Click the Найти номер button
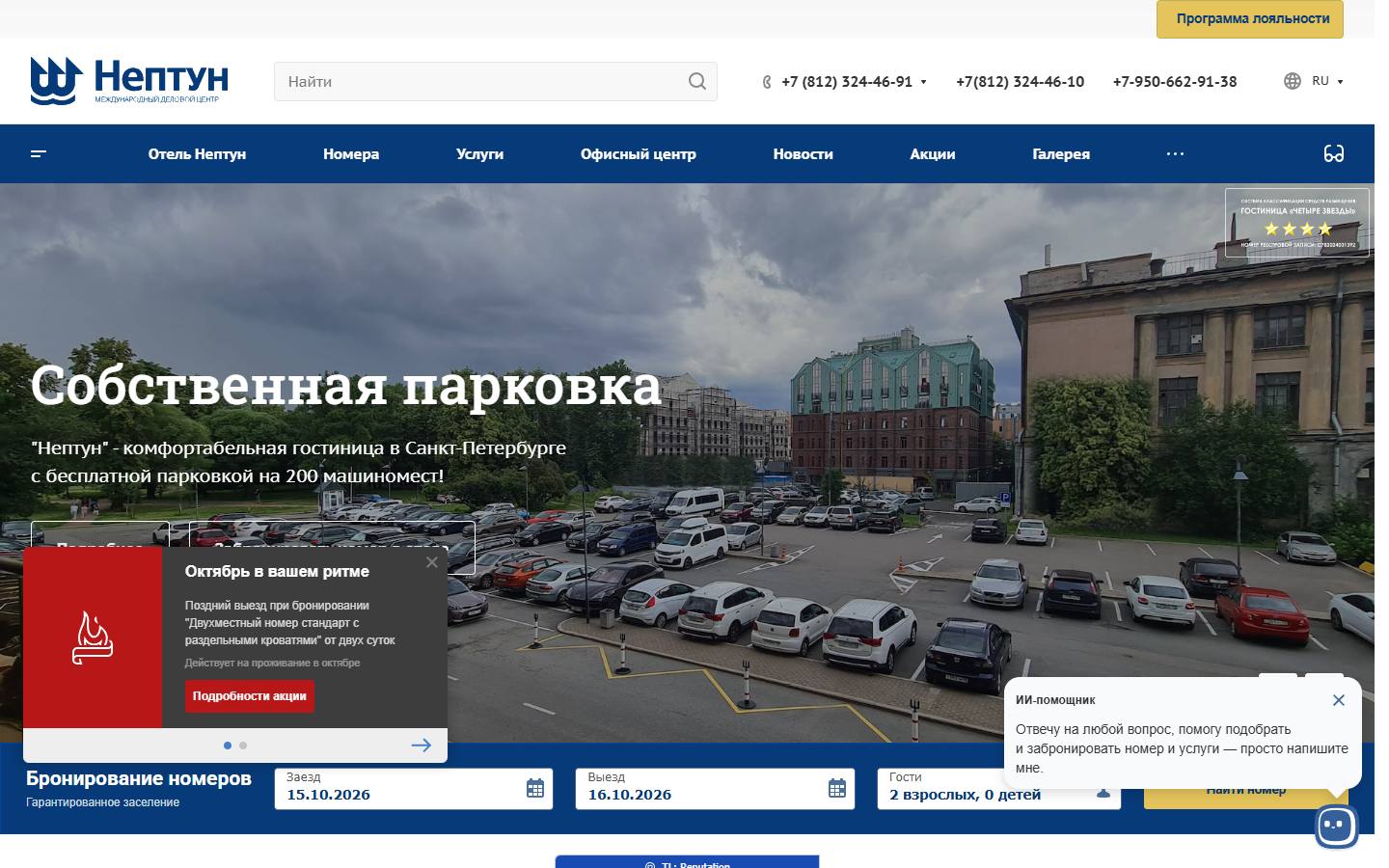This screenshot has width=1389, height=868. tap(1246, 790)
